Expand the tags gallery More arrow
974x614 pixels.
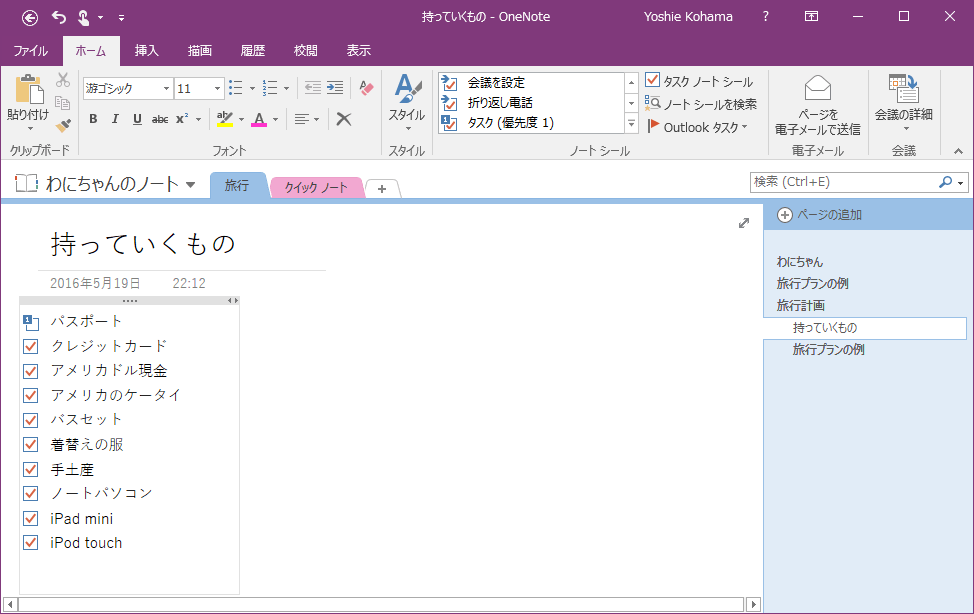(631, 124)
